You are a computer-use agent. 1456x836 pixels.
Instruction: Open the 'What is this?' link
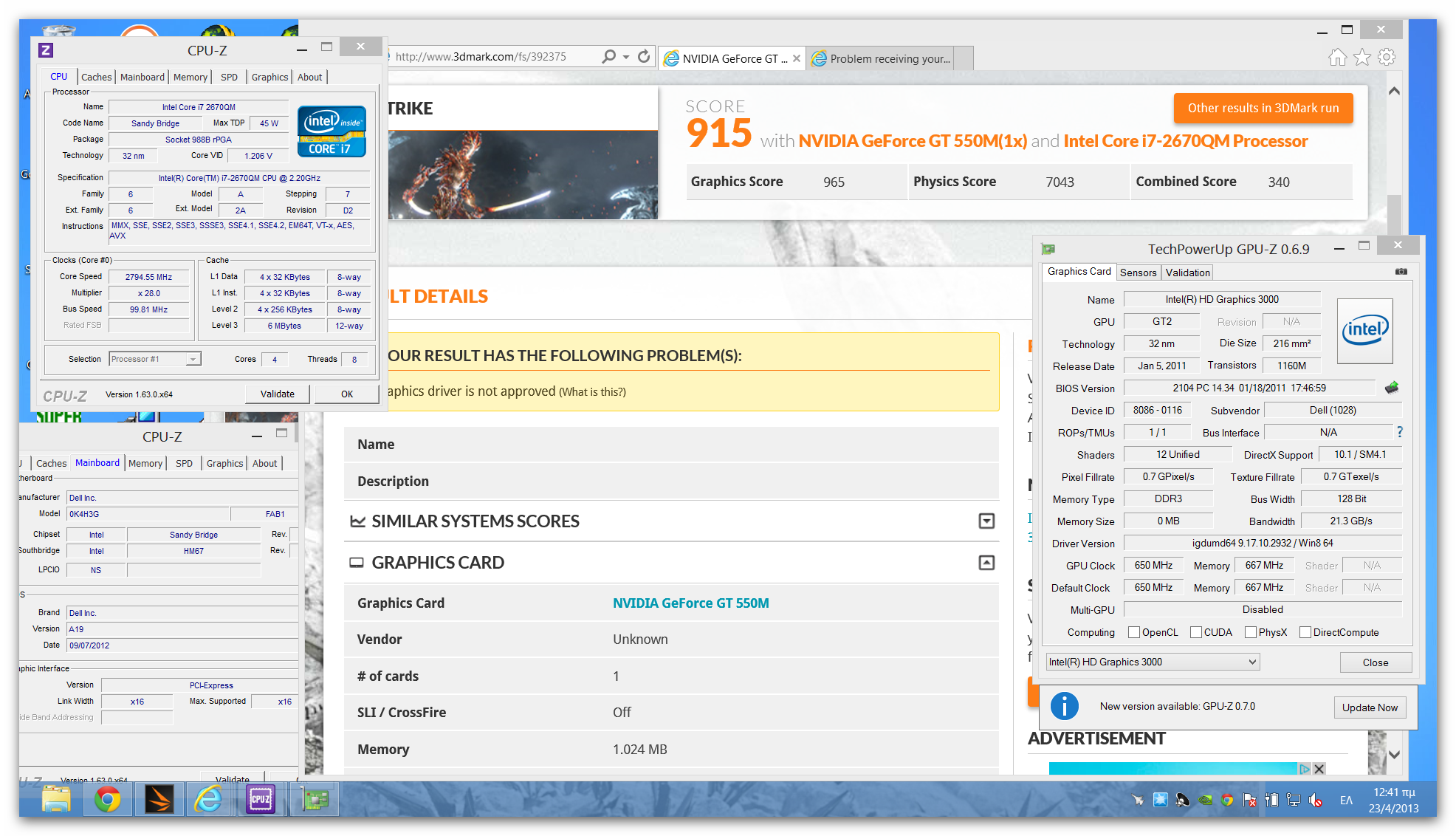pyautogui.click(x=592, y=392)
